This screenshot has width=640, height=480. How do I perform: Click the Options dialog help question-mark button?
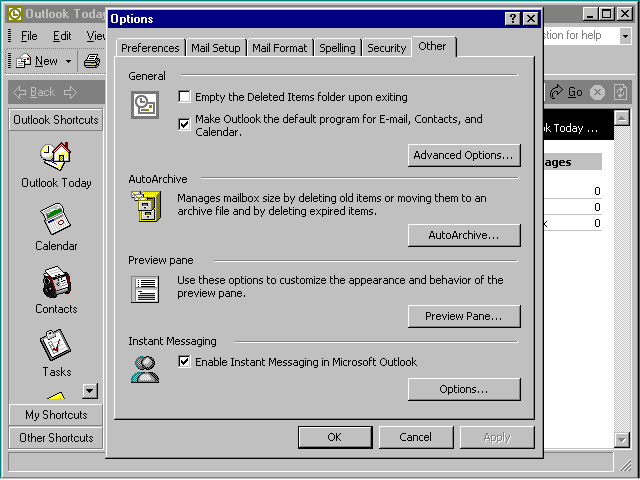(513, 19)
